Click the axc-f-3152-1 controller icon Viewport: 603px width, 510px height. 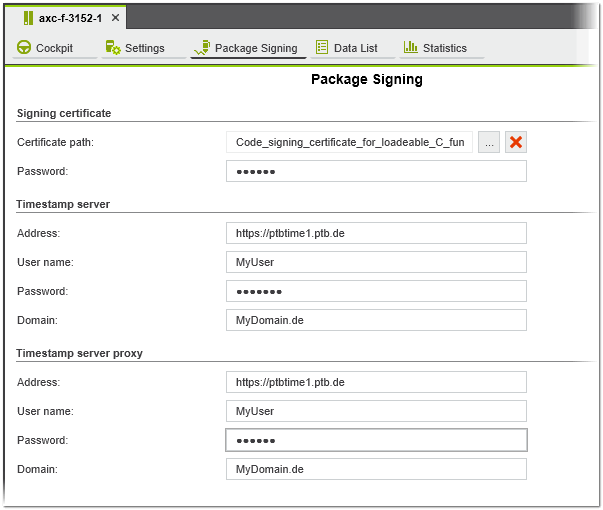(28, 19)
